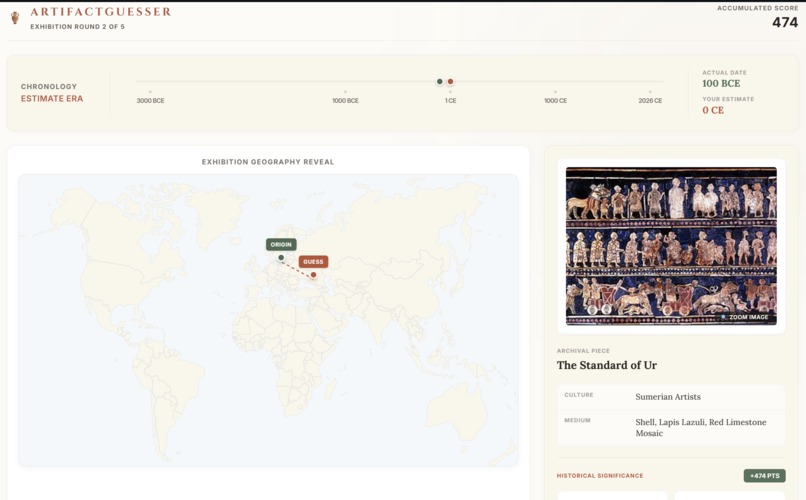Click the culture value Sumerian Artists
806x500 pixels.
pyautogui.click(x=668, y=397)
